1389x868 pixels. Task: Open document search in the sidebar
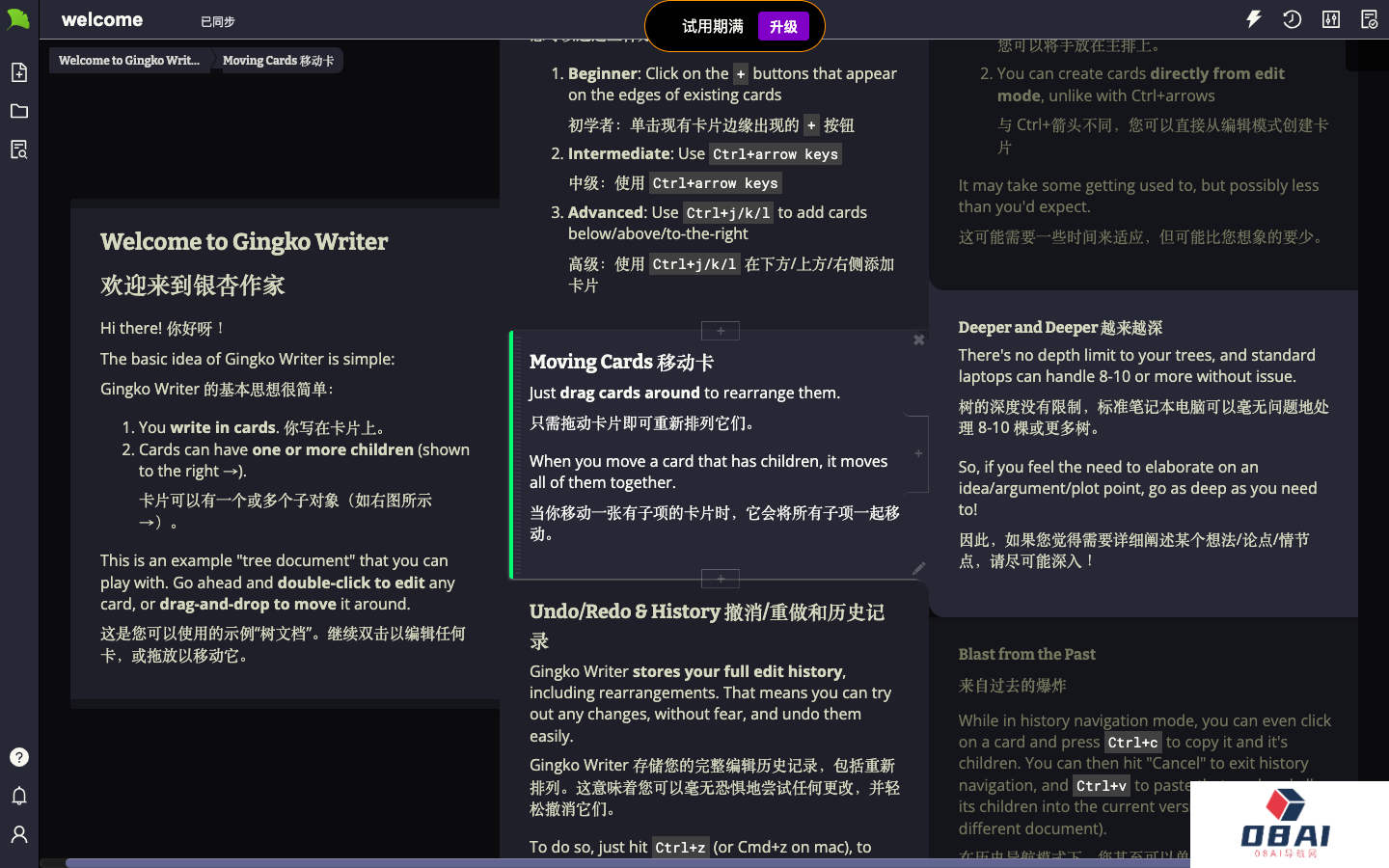[18, 149]
